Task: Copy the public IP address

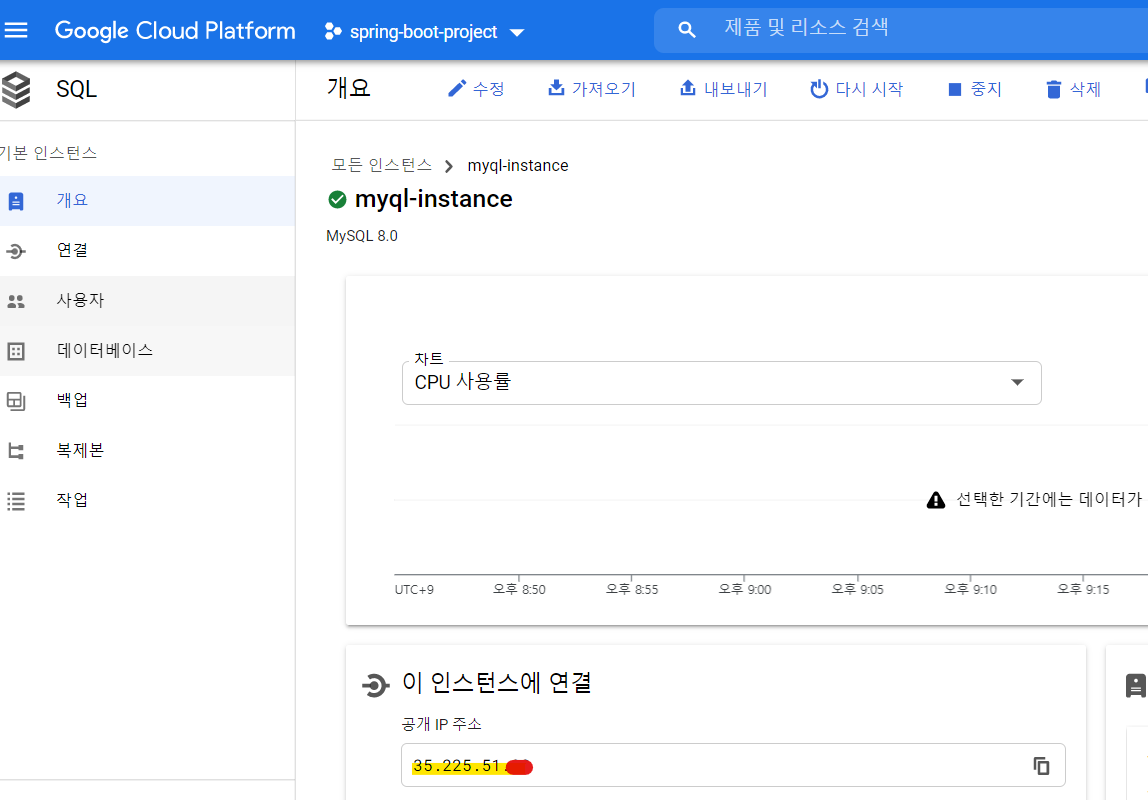Action: click(1041, 766)
